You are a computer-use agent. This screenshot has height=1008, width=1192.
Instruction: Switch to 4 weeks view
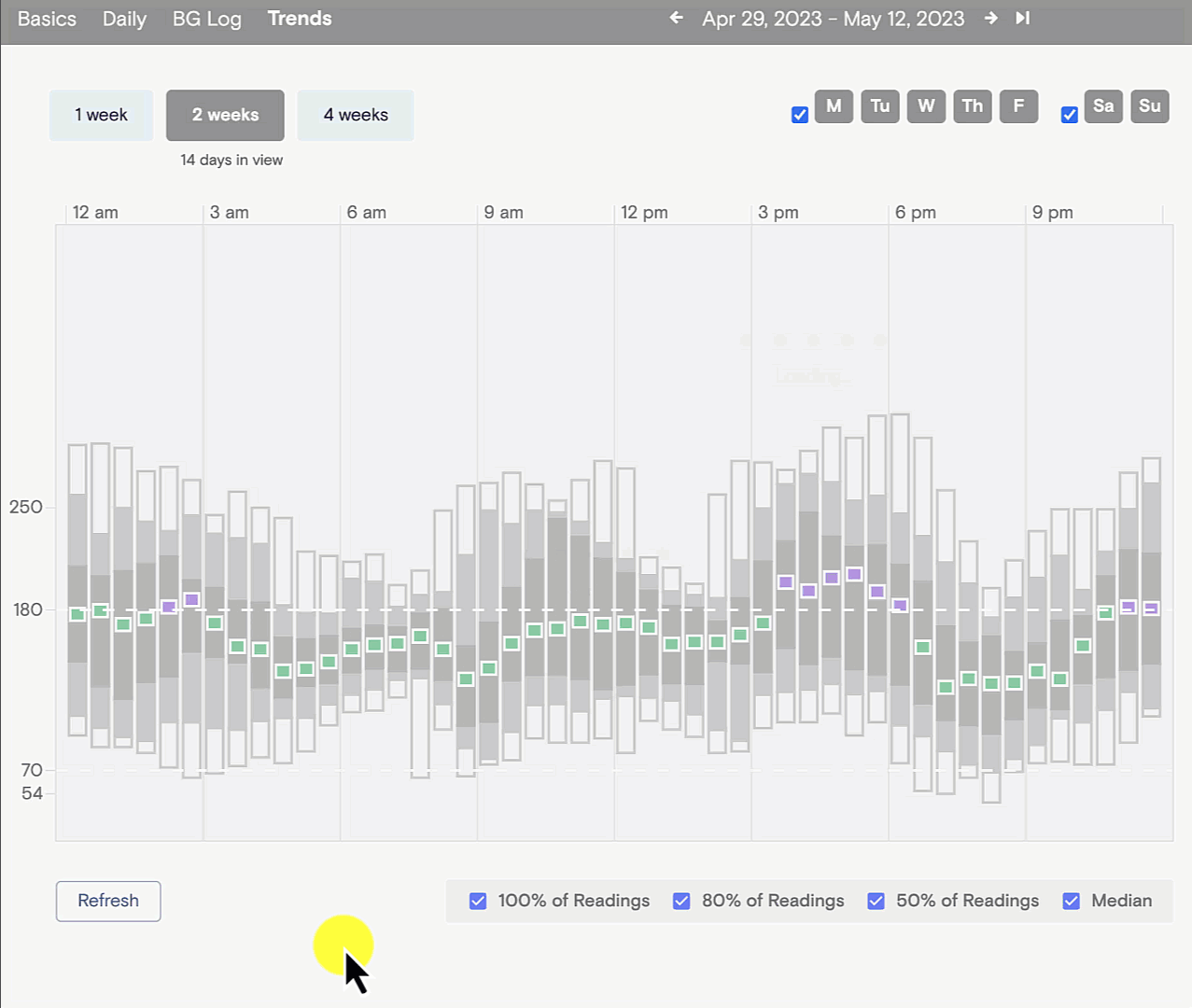click(x=356, y=115)
